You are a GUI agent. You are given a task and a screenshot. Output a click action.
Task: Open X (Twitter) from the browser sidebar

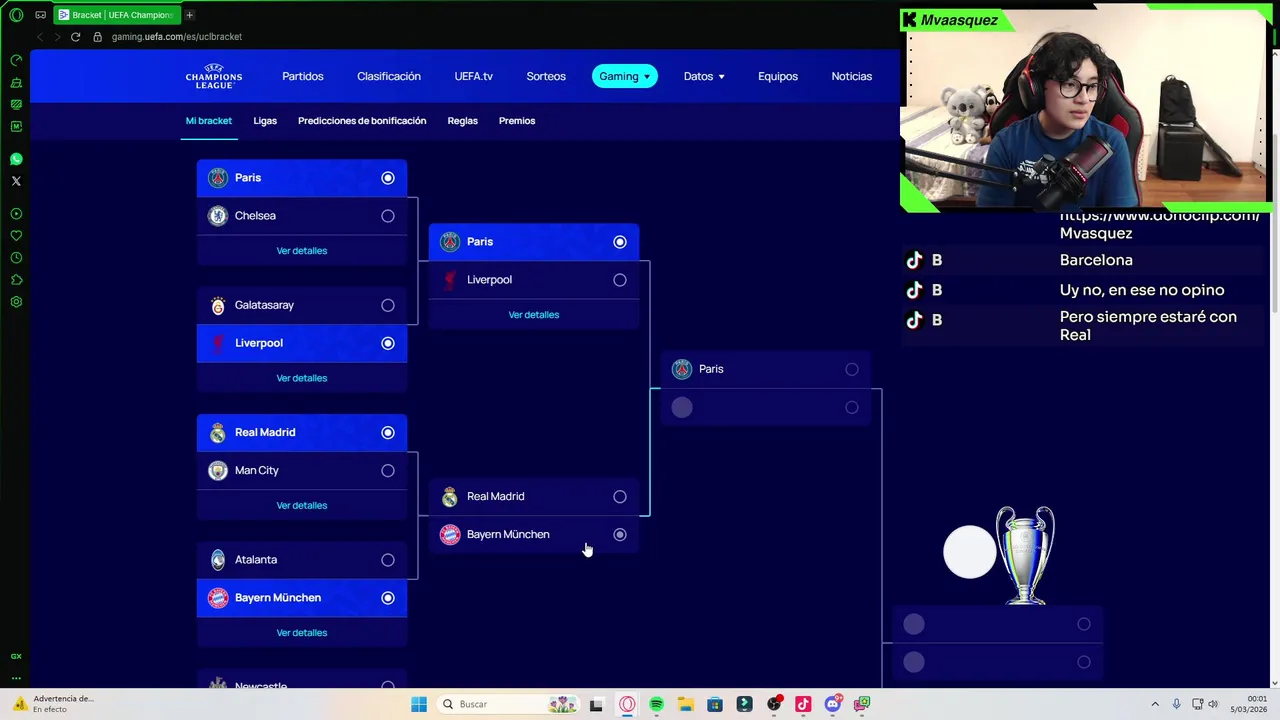pos(16,181)
